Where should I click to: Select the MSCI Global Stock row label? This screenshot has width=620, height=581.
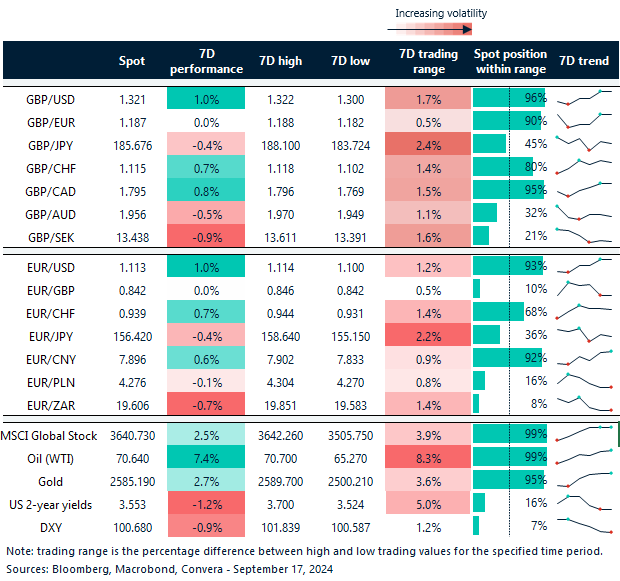(x=55, y=434)
